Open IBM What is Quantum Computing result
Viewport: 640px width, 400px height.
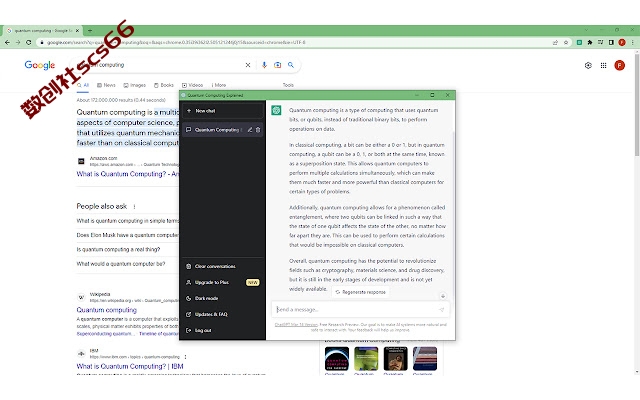(130, 367)
